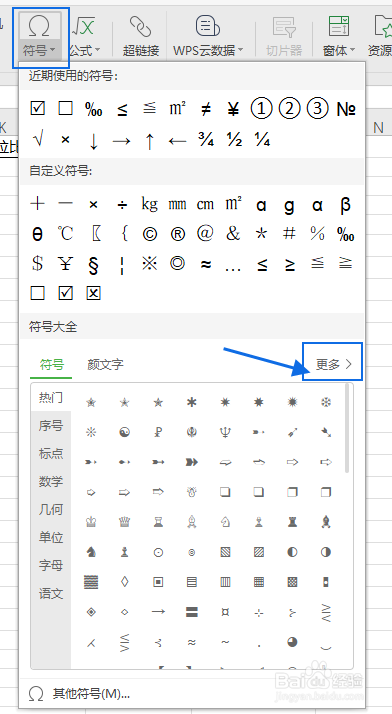Insert the circled number ① symbol
Image resolution: width=392 pixels, height=714 pixels.
click(261, 109)
